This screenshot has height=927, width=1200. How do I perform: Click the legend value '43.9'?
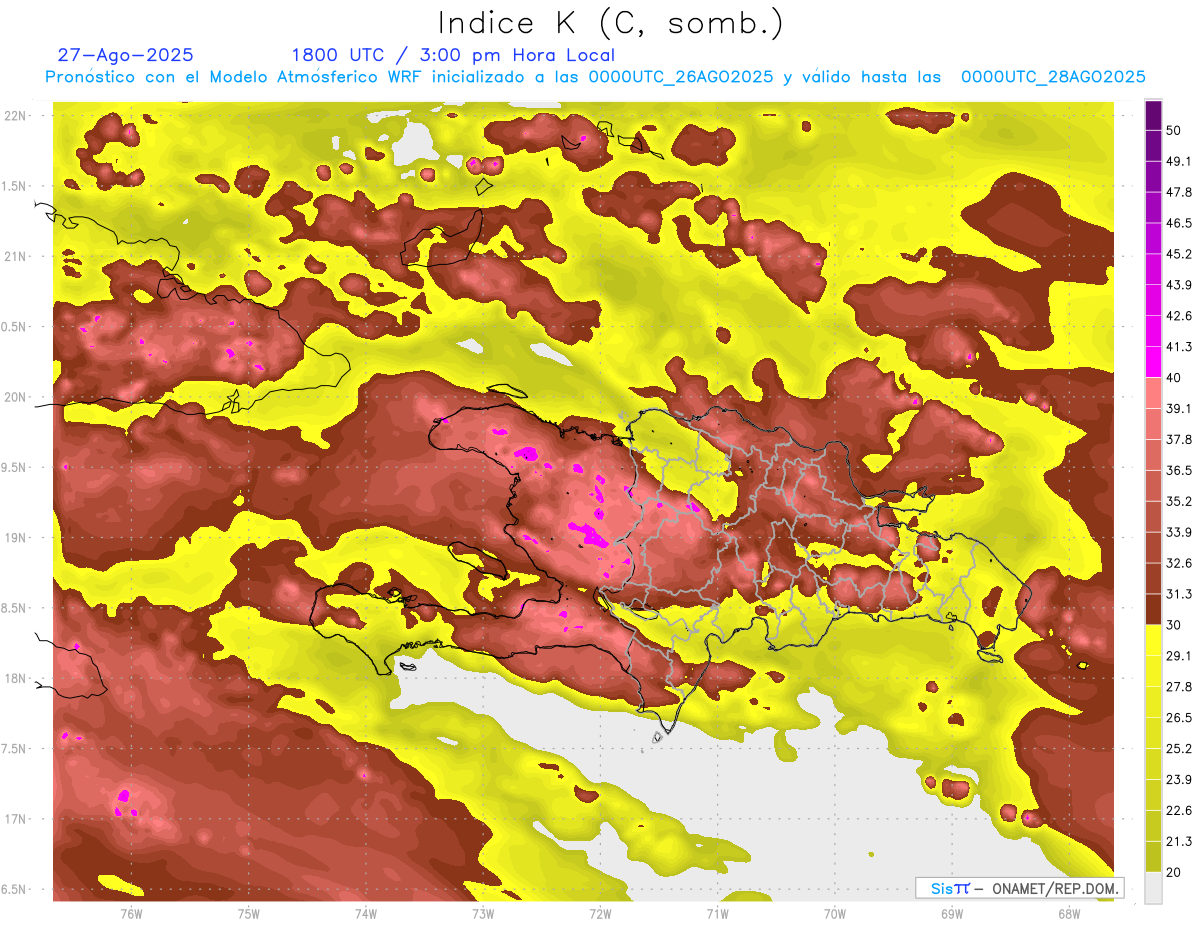1179,285
